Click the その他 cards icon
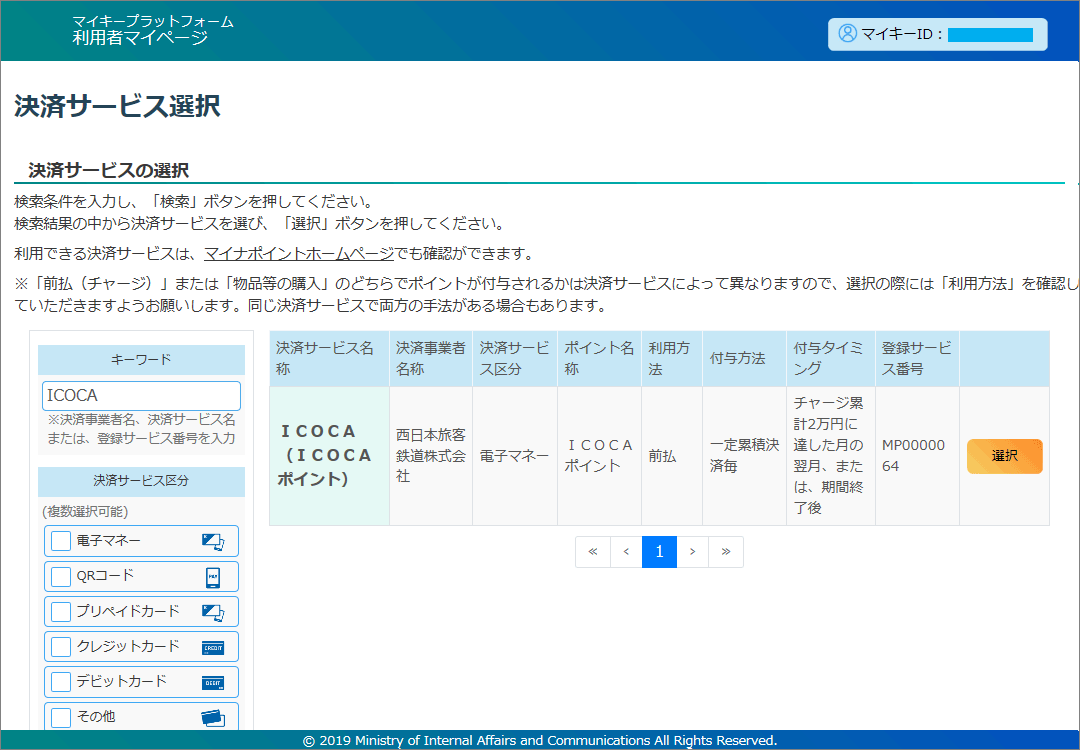Viewport: 1080px width, 750px height. pyautogui.click(x=213, y=718)
